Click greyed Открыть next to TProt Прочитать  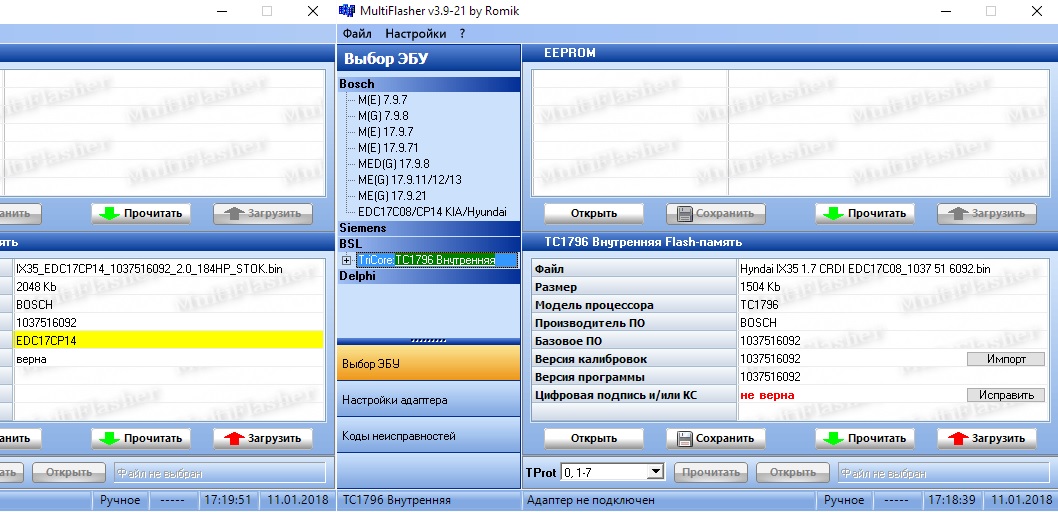(793, 472)
